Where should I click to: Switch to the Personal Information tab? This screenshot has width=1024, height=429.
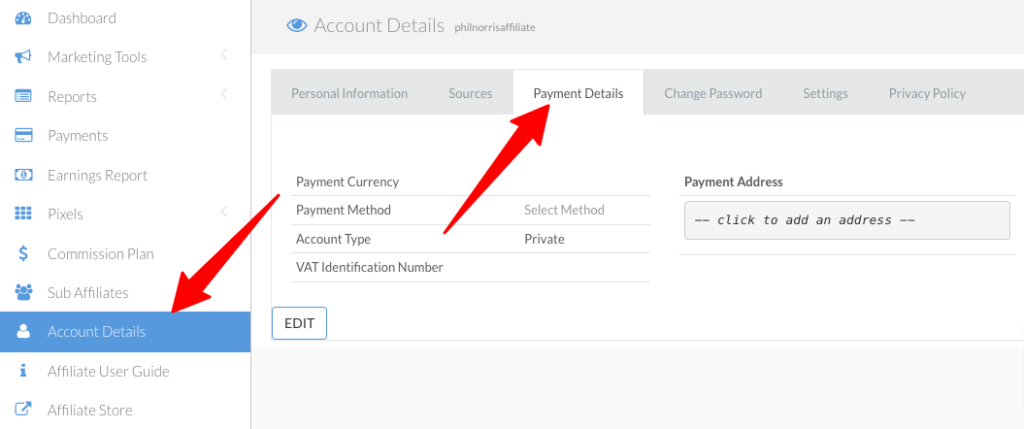(x=349, y=93)
